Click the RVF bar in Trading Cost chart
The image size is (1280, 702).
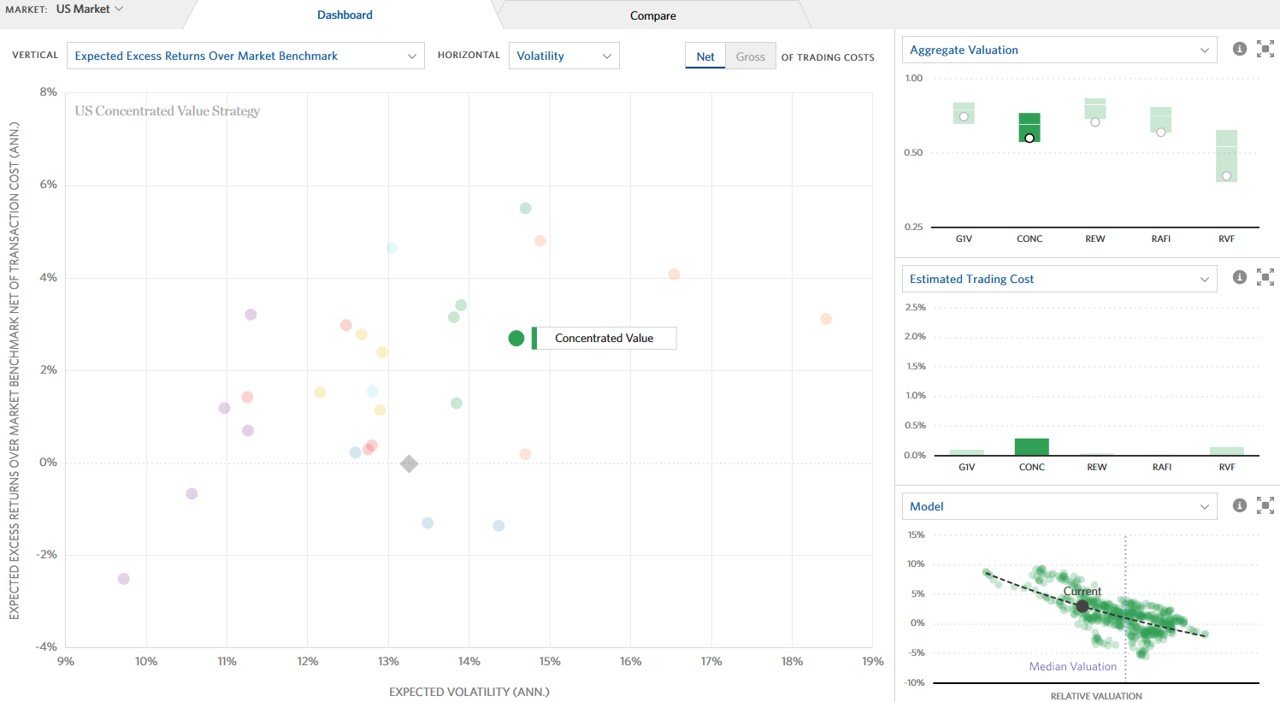coord(1227,451)
